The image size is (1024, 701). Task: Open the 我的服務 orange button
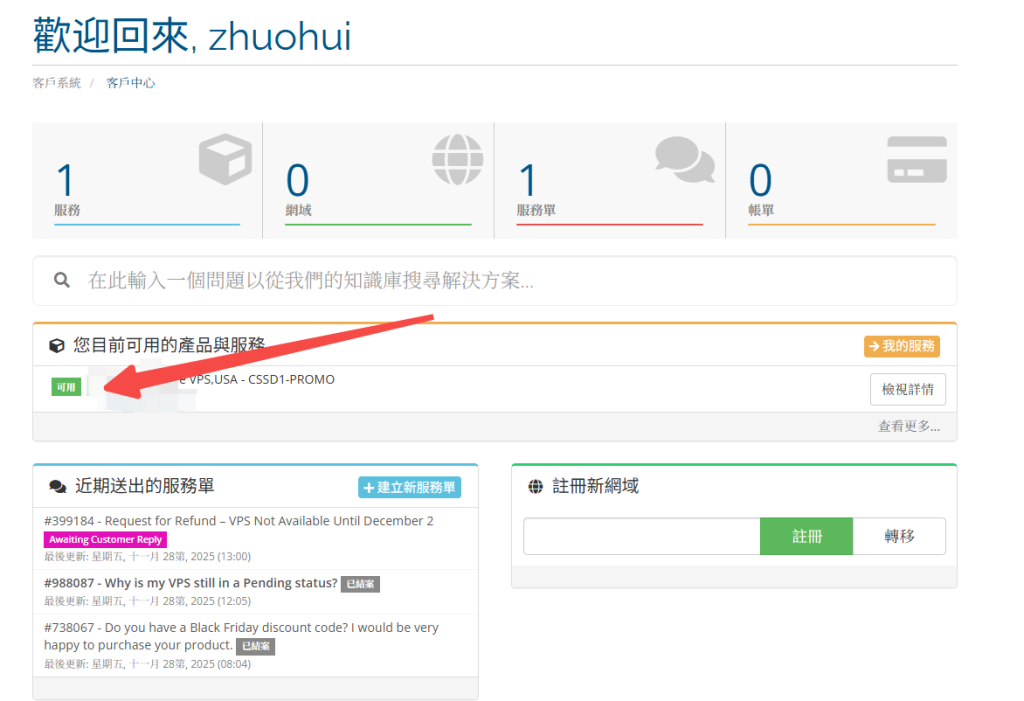[x=901, y=346]
